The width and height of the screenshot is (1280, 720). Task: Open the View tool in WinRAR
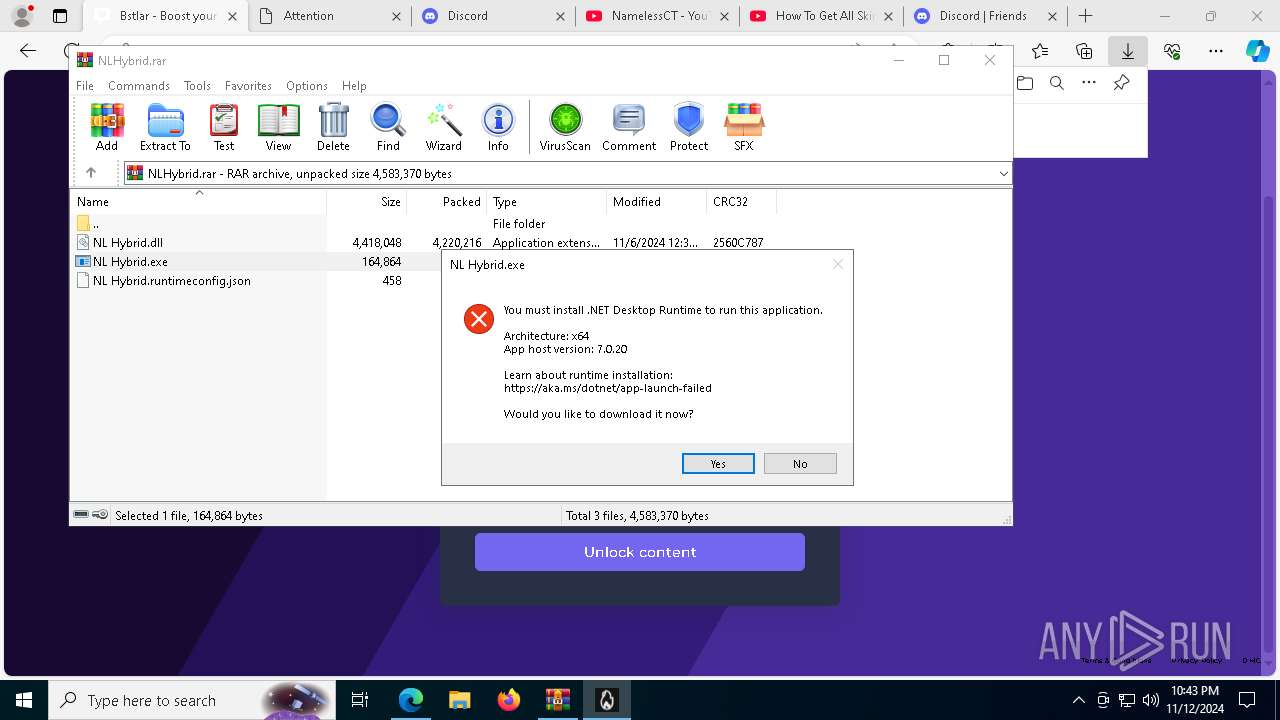278,127
